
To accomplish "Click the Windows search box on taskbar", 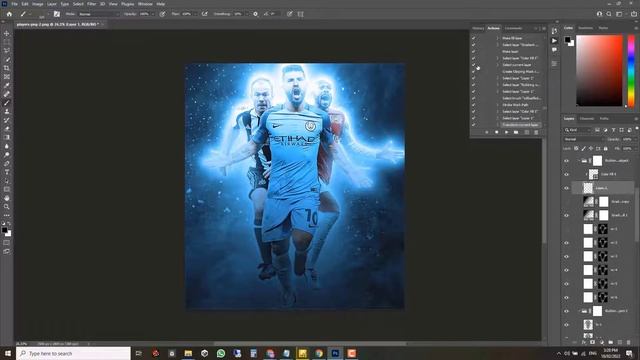I will [73, 353].
